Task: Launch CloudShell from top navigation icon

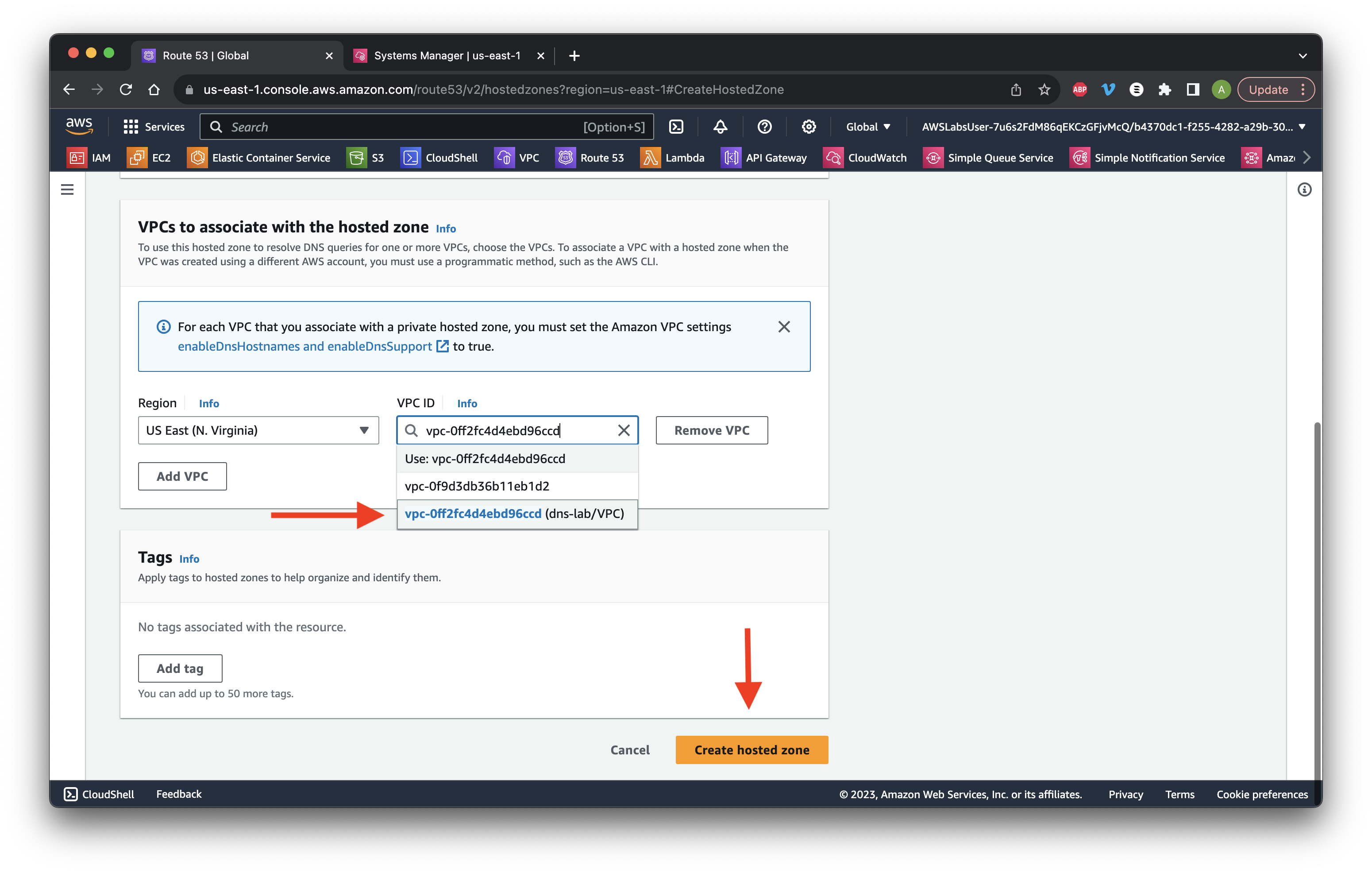Action: tap(676, 127)
